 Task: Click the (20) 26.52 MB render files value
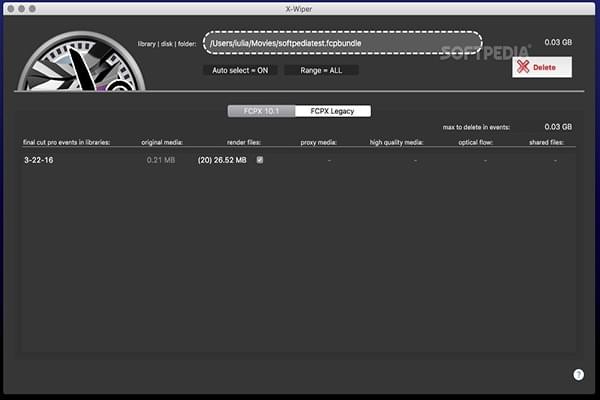[x=222, y=160]
